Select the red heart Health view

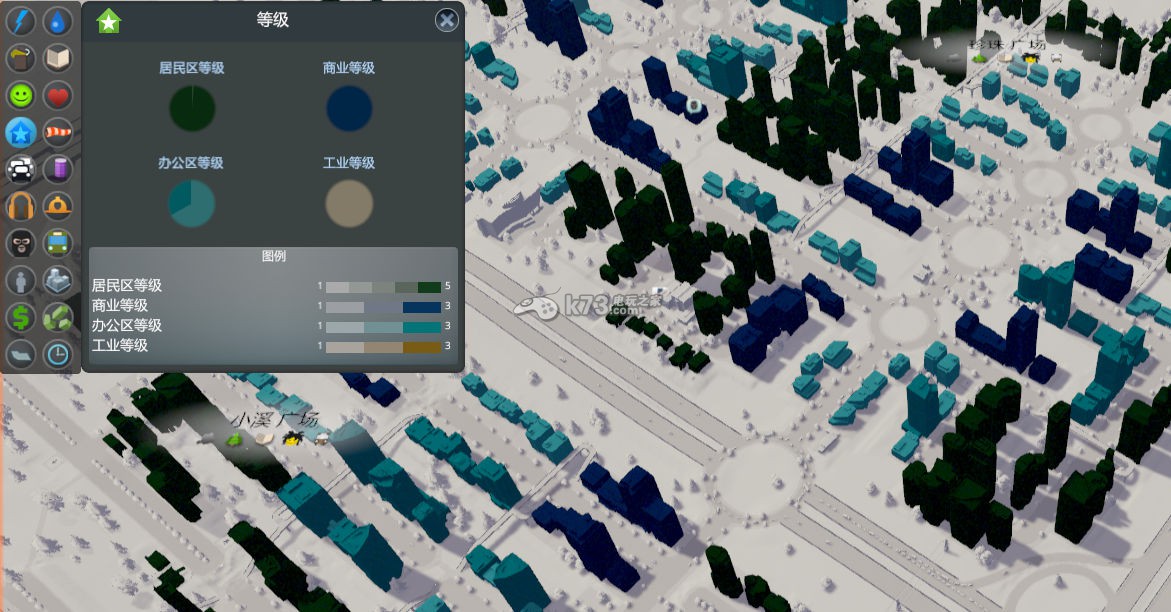(x=58, y=96)
